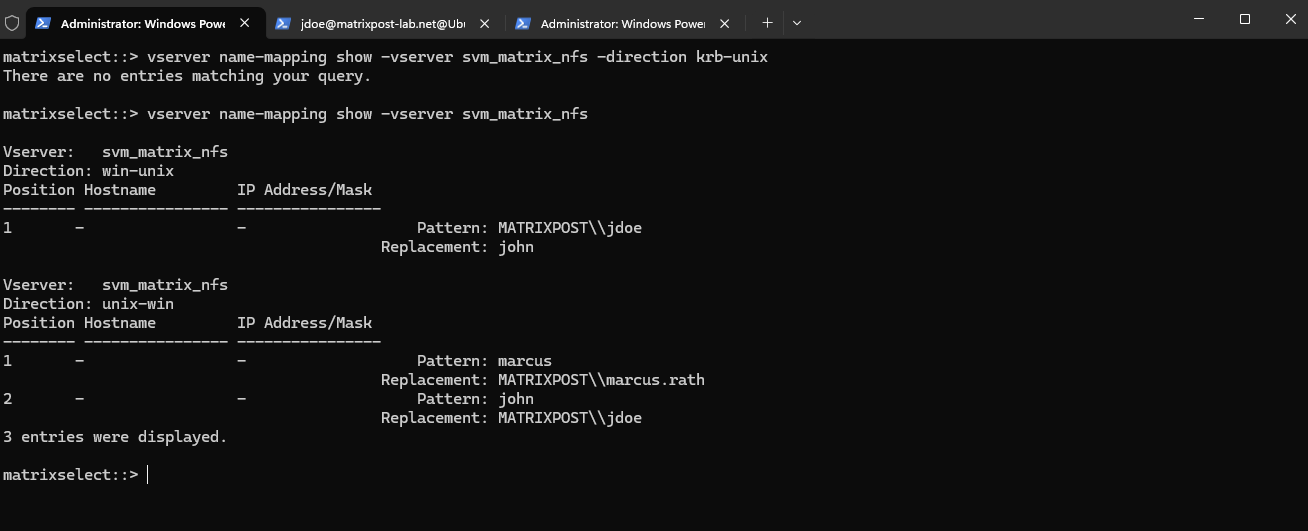
Task: Minimize the terminal window
Action: 1198,19
